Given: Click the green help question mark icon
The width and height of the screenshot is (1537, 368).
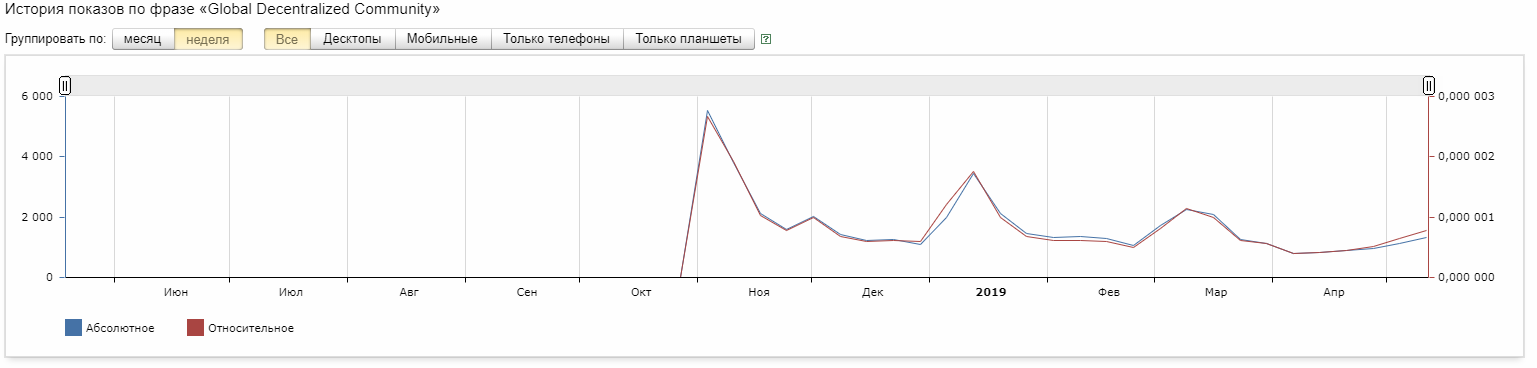Looking at the screenshot, I should point(766,40).
